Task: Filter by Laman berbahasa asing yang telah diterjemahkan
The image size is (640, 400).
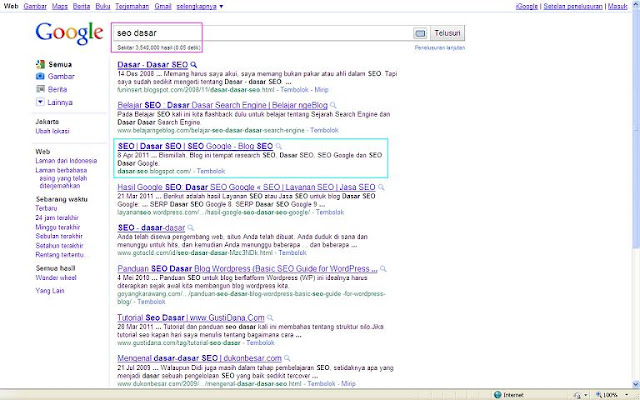Action: pyautogui.click(x=61, y=178)
